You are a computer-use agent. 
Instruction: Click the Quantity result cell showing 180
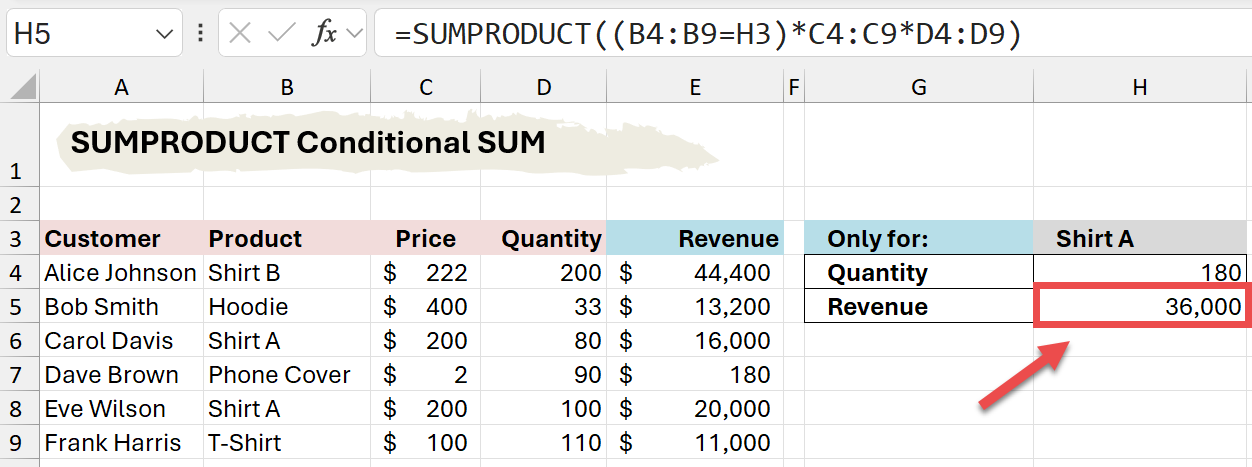coord(1140,273)
